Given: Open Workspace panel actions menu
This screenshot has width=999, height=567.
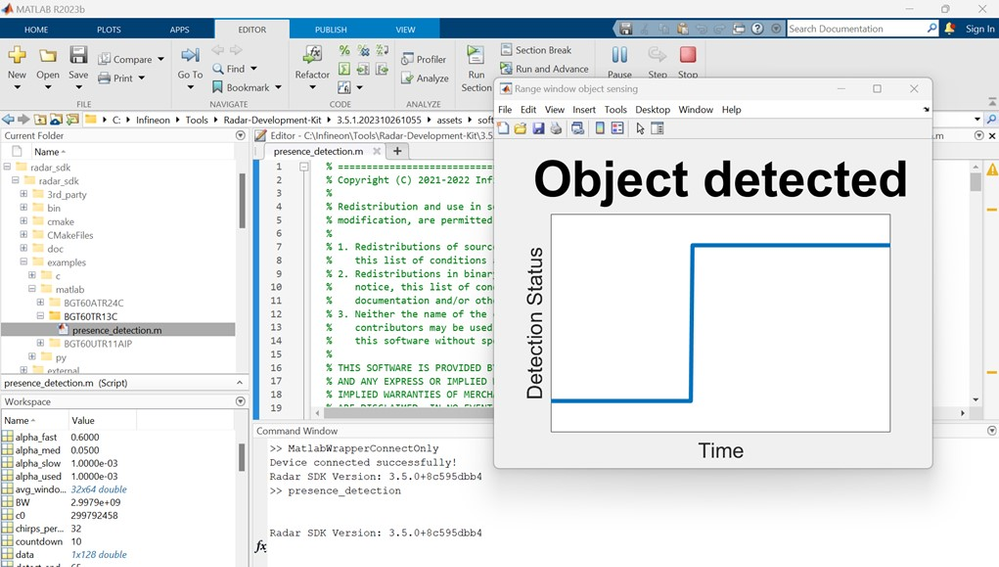Looking at the screenshot, I should 240,401.
